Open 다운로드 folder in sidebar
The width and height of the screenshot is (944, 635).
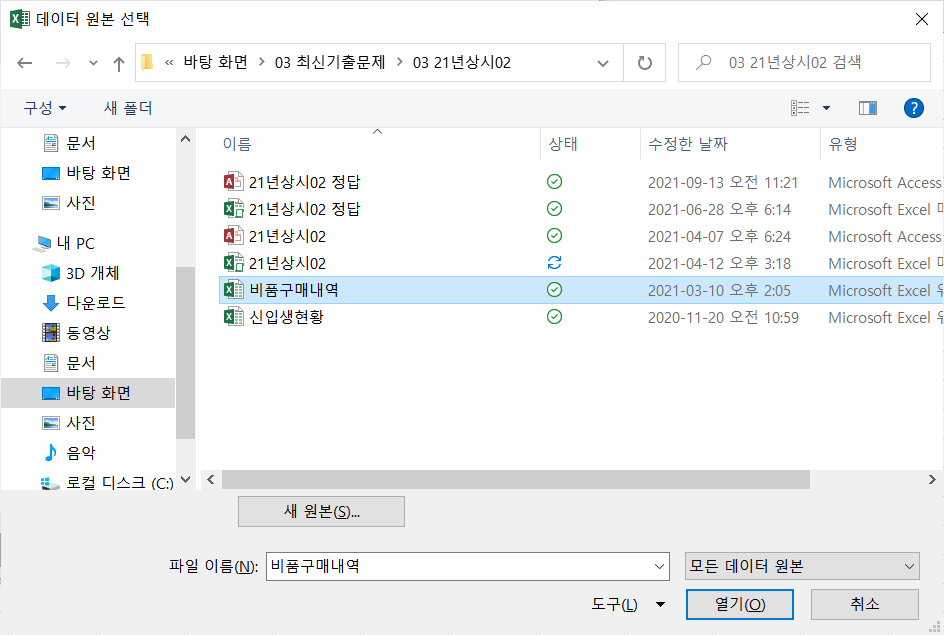[95, 303]
